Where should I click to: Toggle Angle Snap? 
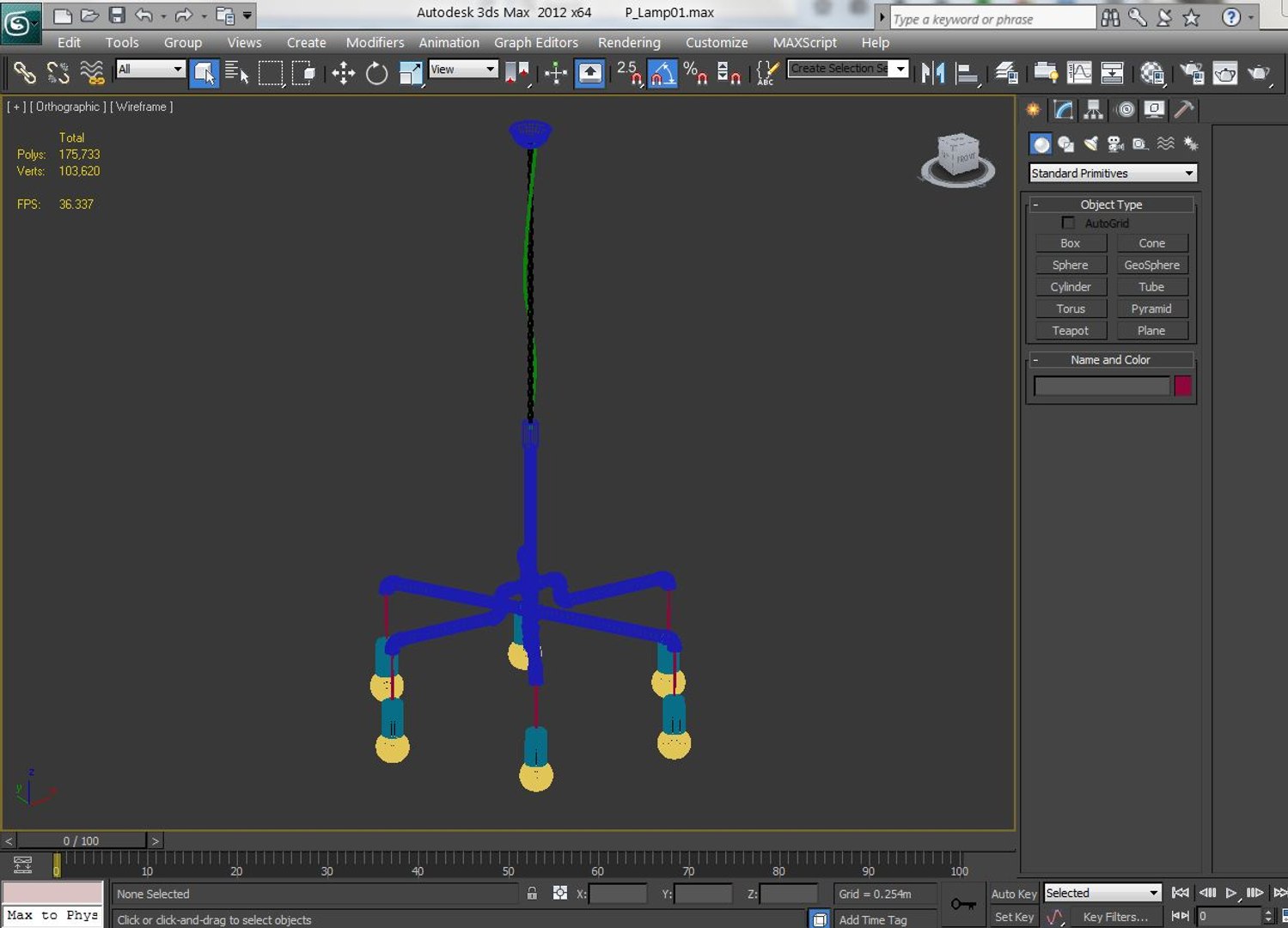coord(662,73)
